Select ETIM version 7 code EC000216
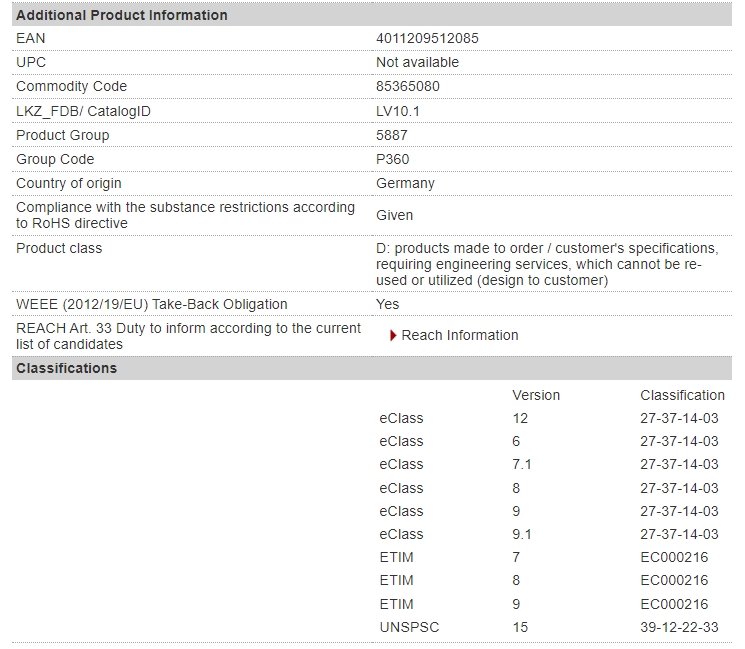 674,557
